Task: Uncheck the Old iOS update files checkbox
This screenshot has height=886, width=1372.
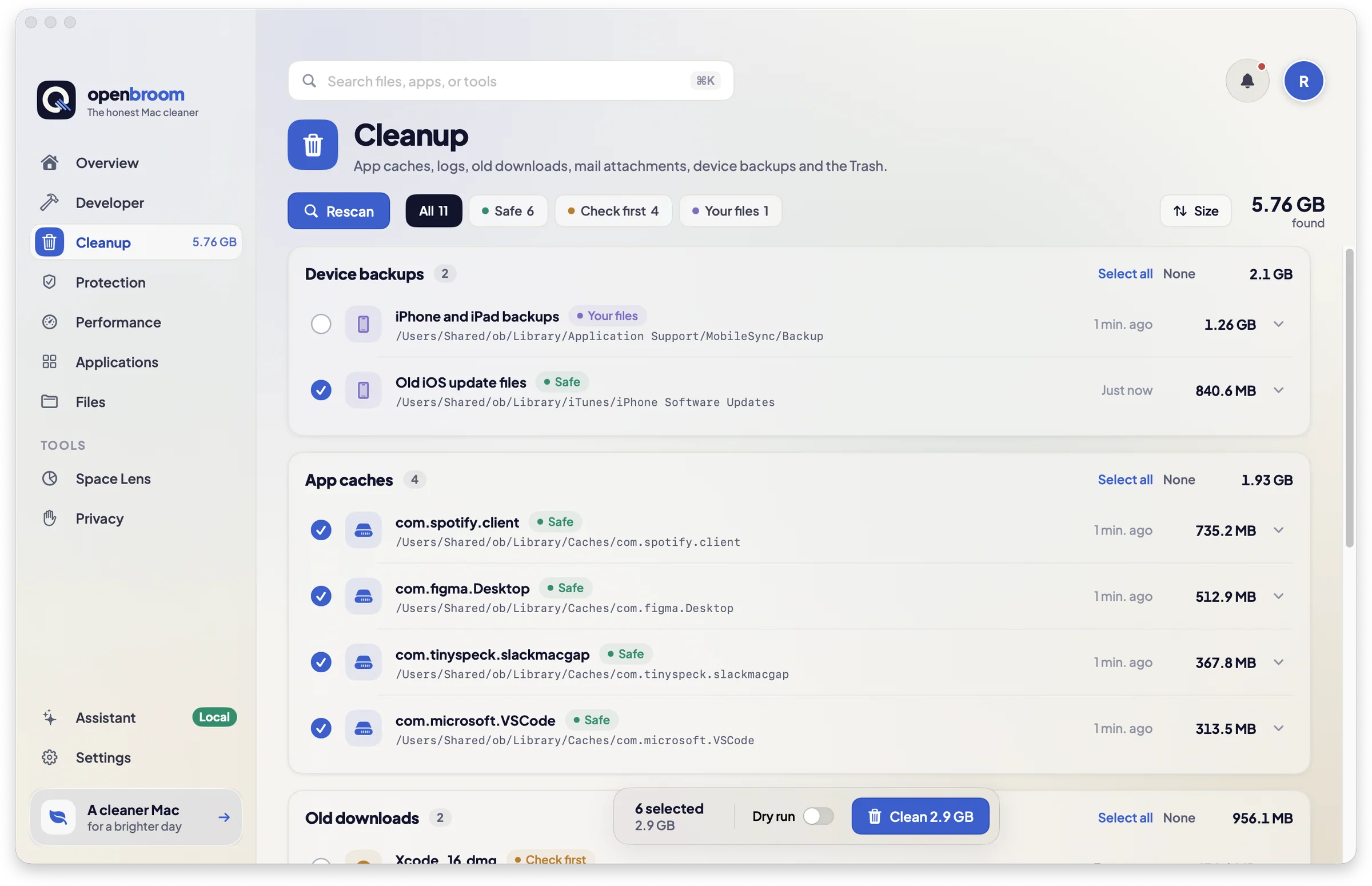Action: [321, 390]
